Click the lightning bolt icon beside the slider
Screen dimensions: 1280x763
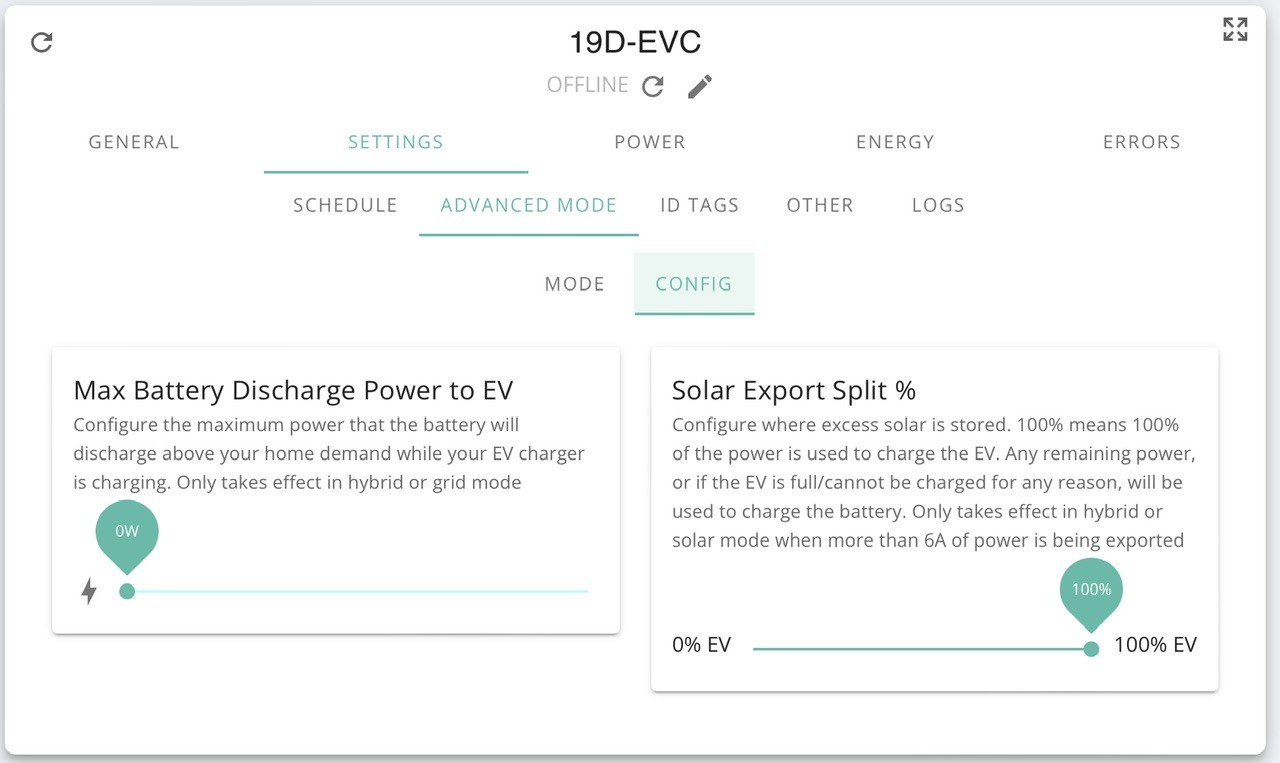(x=89, y=591)
